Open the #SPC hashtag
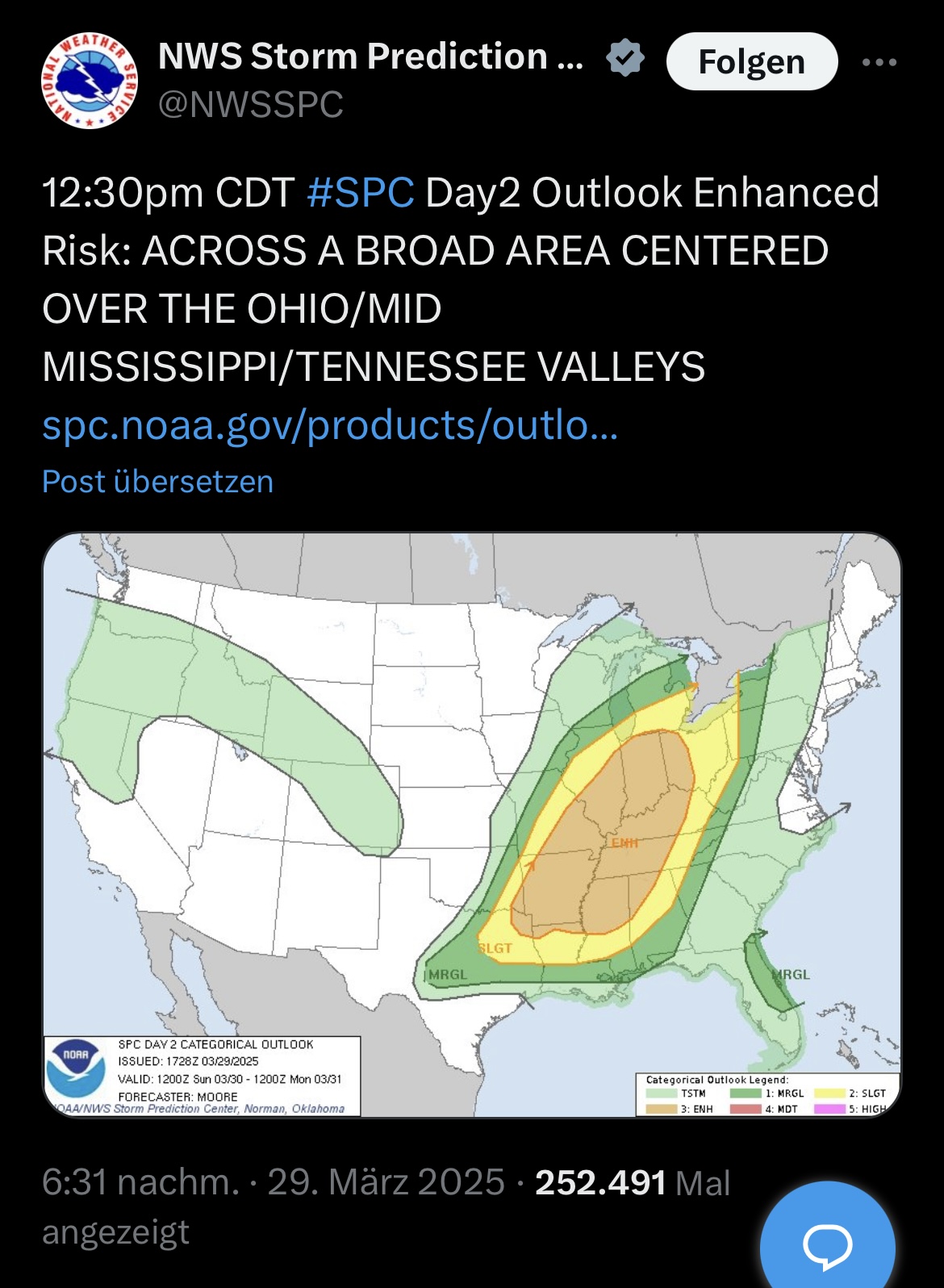The width and height of the screenshot is (944, 1288). click(x=361, y=194)
